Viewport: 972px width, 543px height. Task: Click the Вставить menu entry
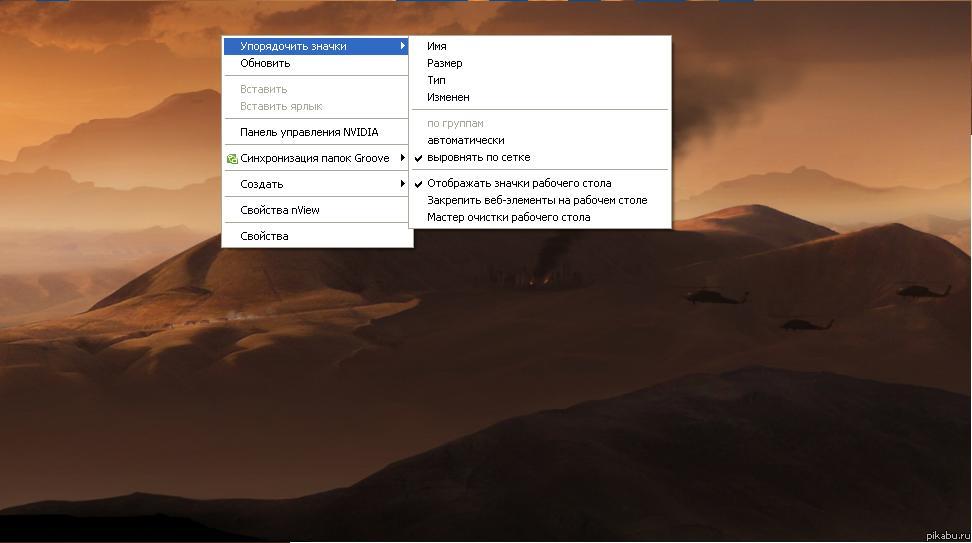pos(263,89)
